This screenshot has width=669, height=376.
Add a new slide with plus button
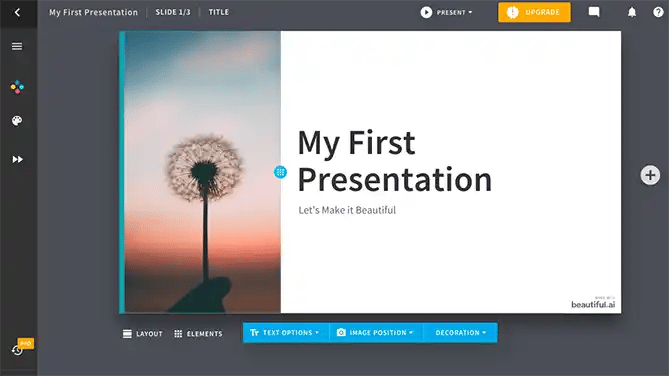coord(650,175)
